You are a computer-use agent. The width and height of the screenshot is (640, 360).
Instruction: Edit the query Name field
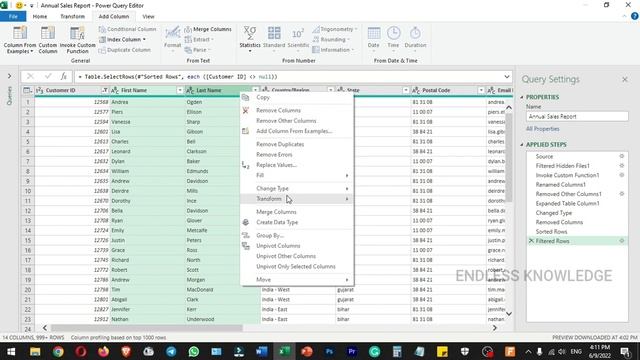(x=577, y=116)
